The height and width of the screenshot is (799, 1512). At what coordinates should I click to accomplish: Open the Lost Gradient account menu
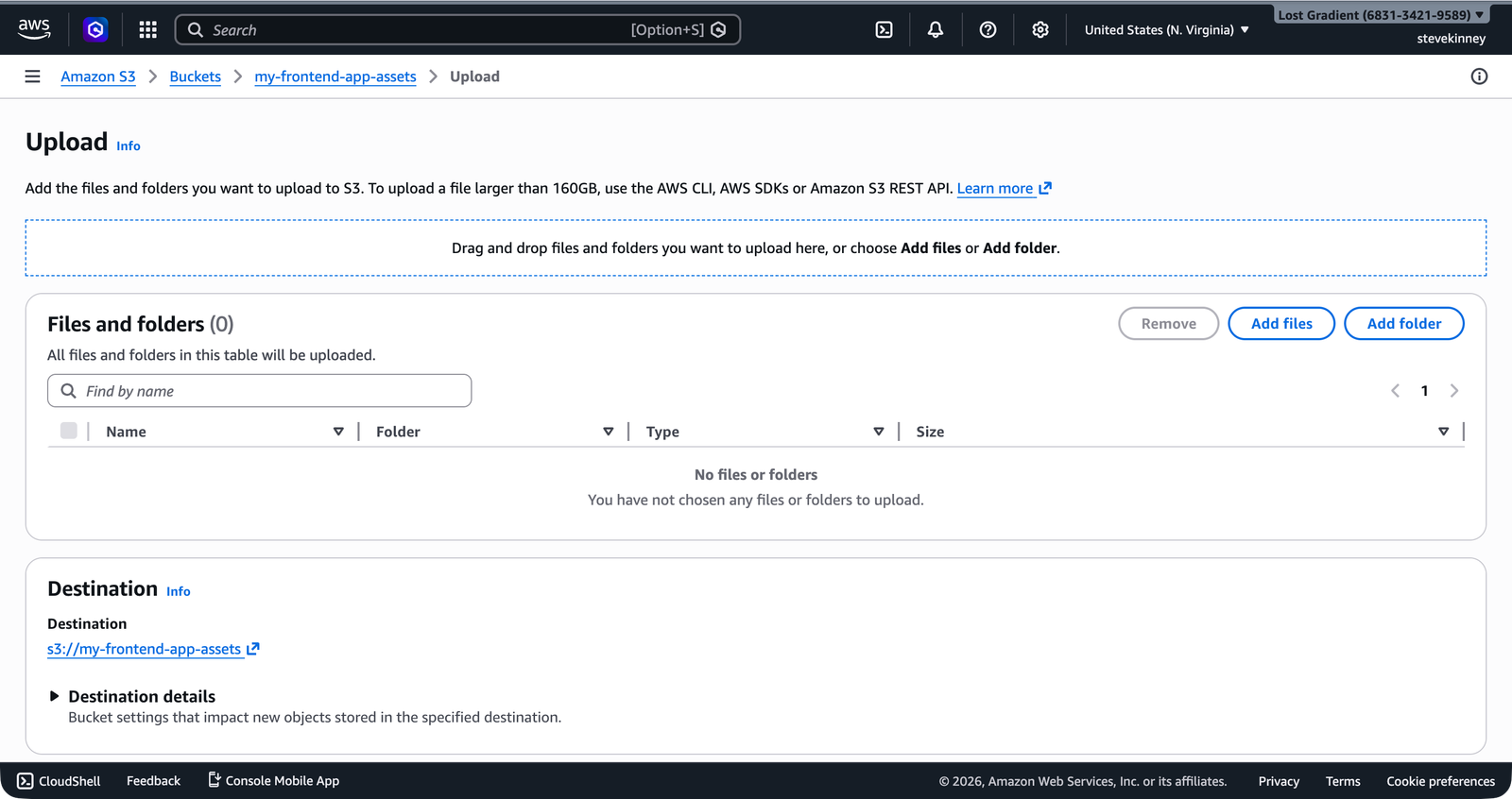(1381, 15)
